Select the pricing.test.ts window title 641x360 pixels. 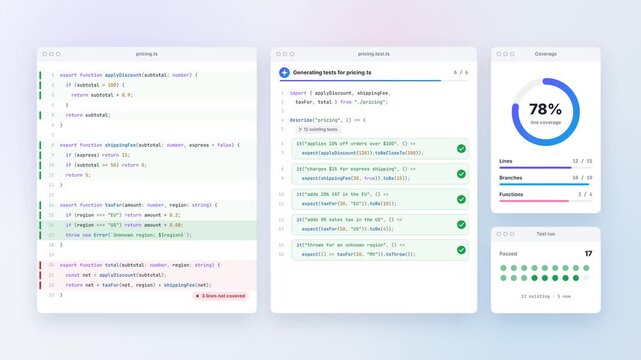pos(374,54)
